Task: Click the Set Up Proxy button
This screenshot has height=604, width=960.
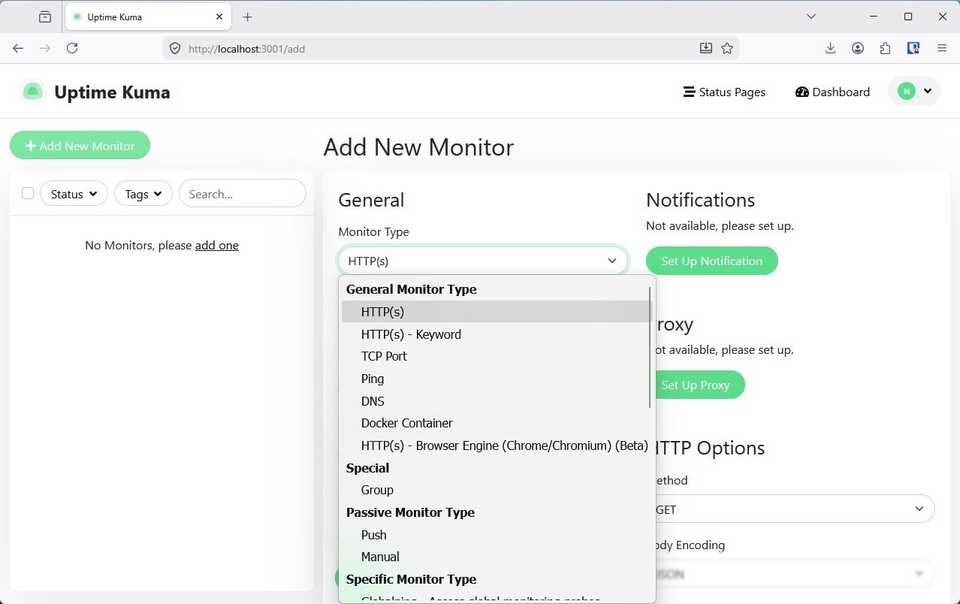Action: pos(698,385)
